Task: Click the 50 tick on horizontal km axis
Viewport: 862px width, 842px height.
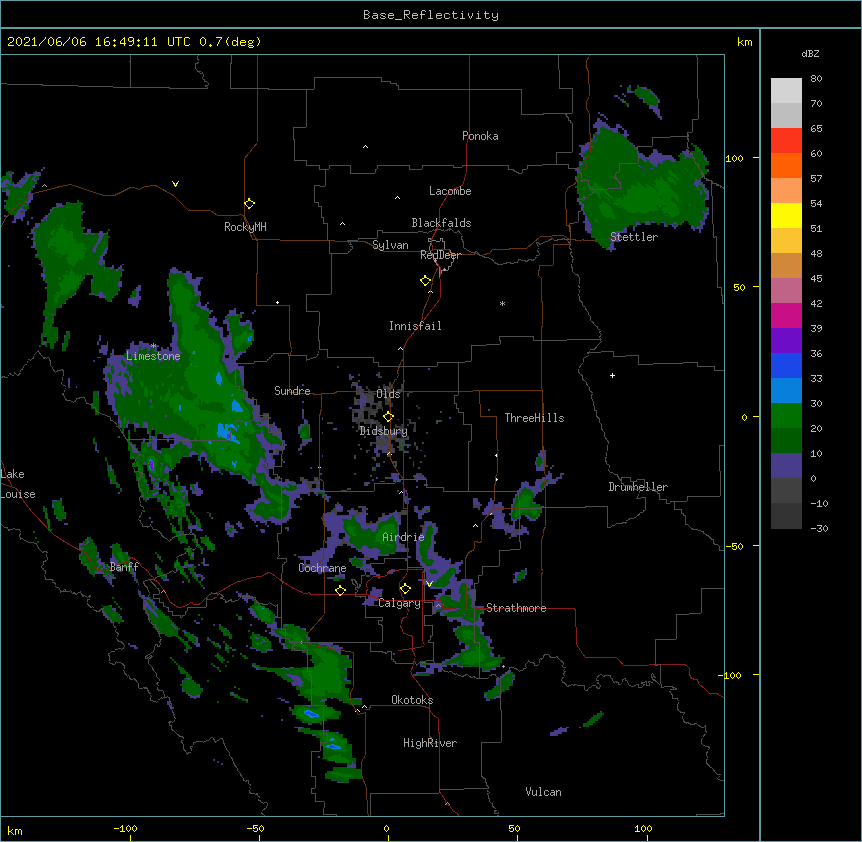Action: click(514, 828)
